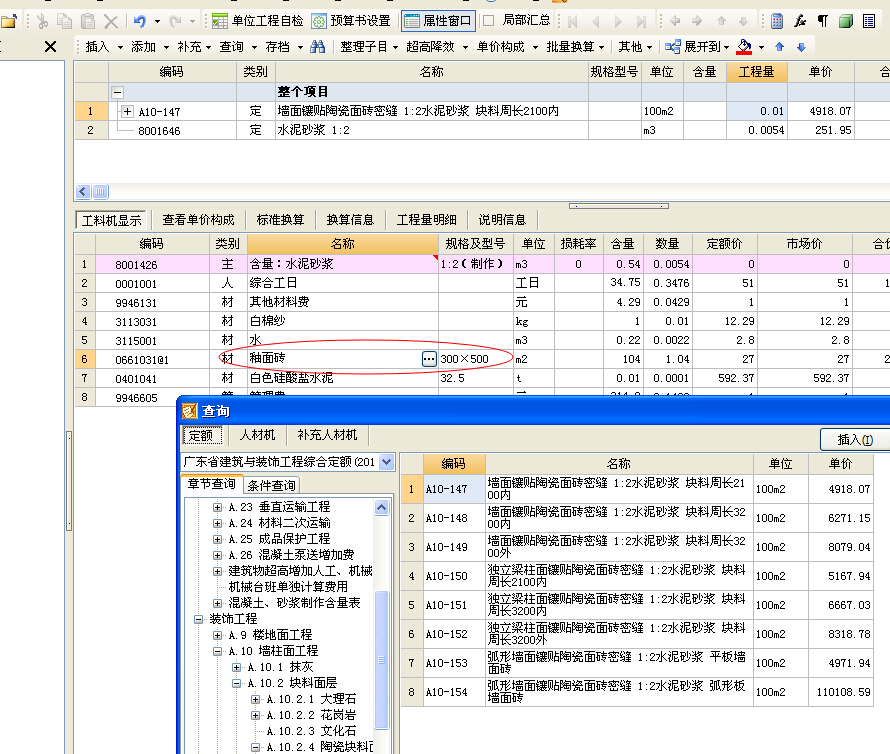
Task: Expand row A10-147 plus sign
Action: (x=127, y=111)
